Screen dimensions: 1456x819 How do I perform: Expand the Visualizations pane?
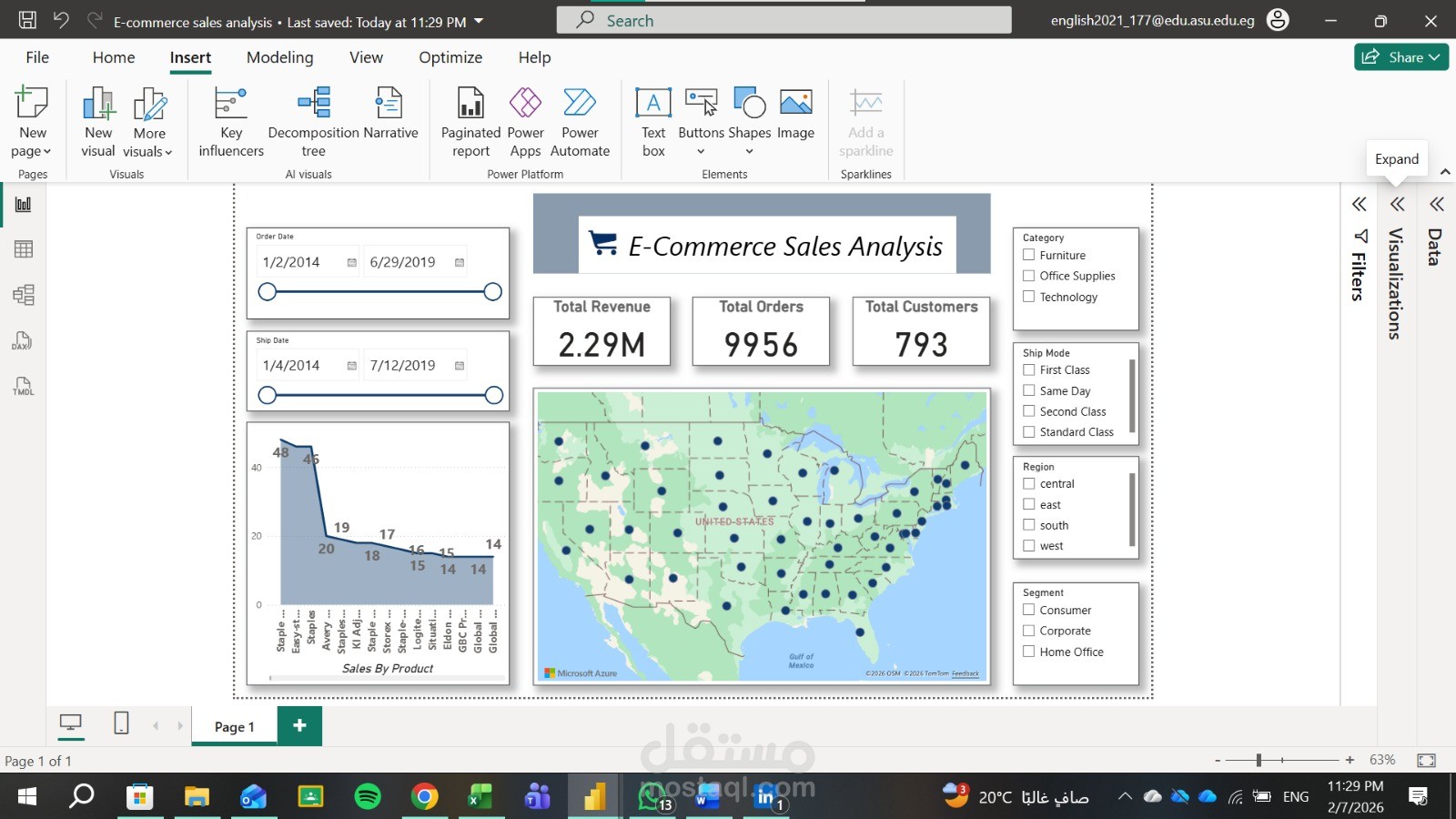coord(1397,205)
